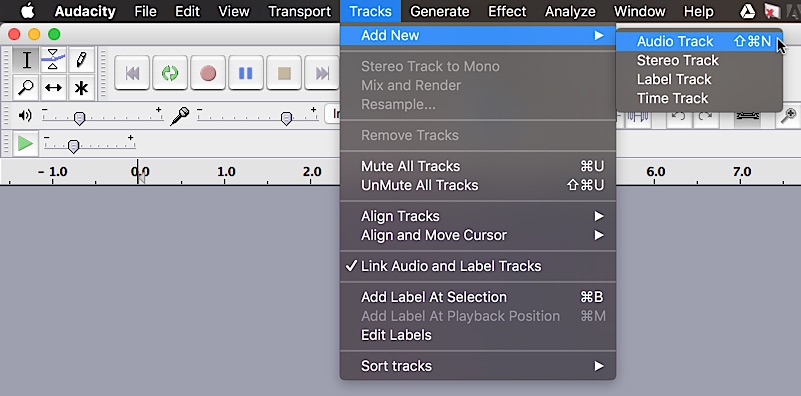Select the Time Shift tool
The height and width of the screenshot is (396, 801).
click(53, 87)
